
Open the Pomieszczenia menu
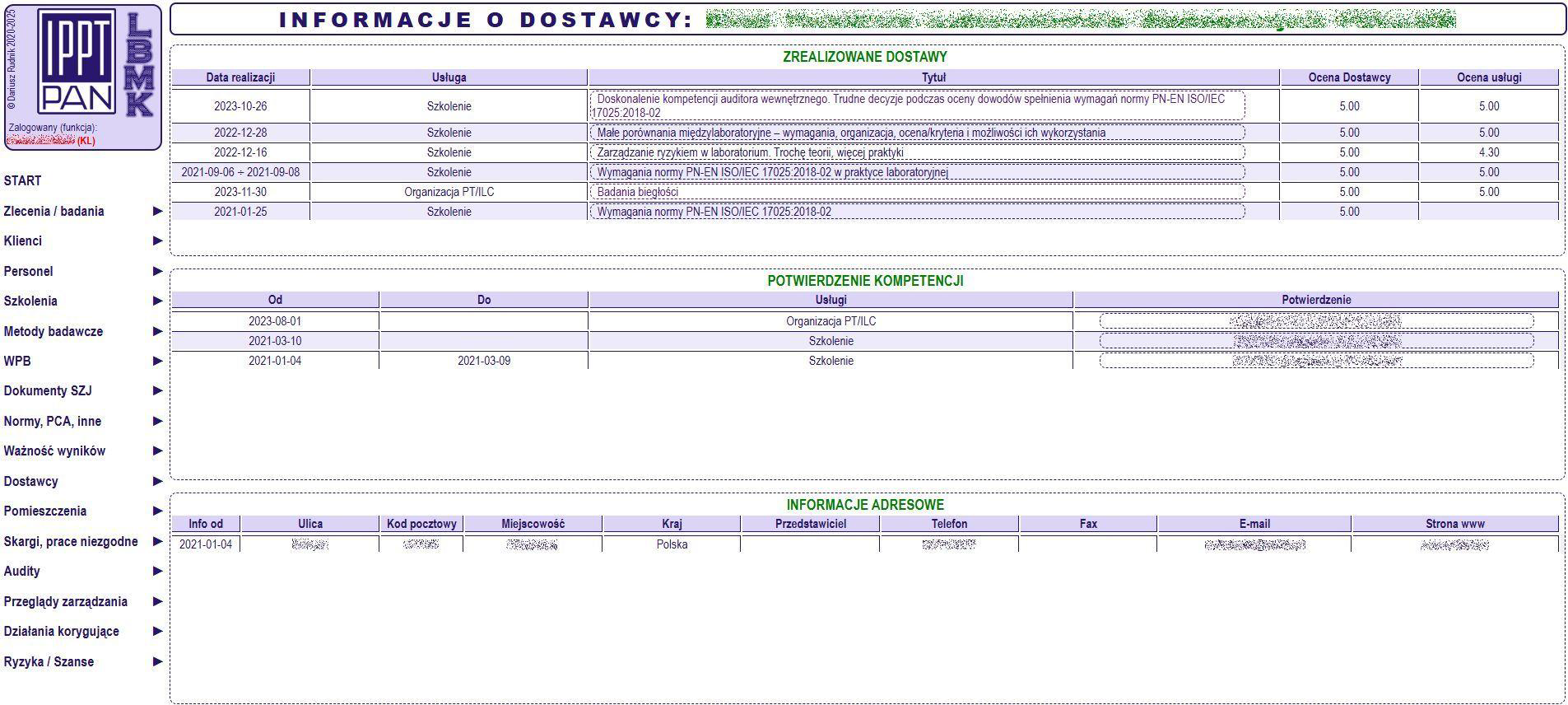(x=44, y=511)
